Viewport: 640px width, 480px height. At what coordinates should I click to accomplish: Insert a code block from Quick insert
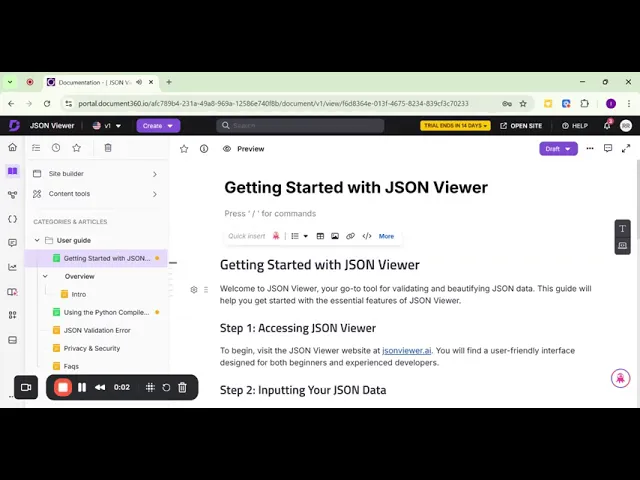point(367,236)
